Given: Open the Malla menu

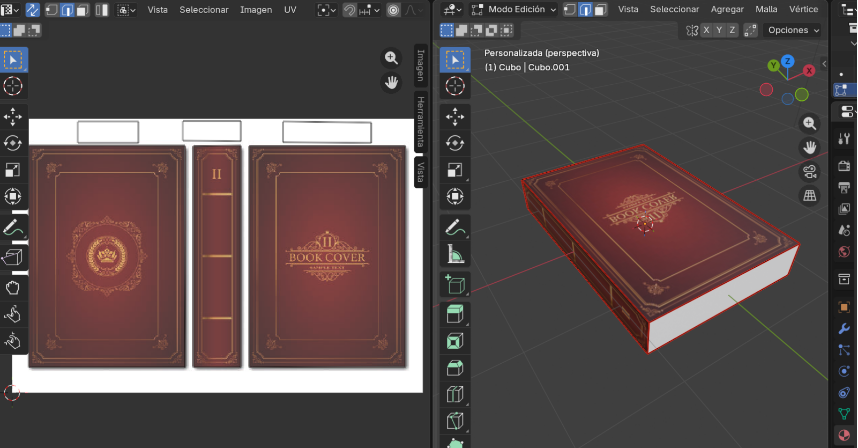Looking at the screenshot, I should (x=766, y=9).
